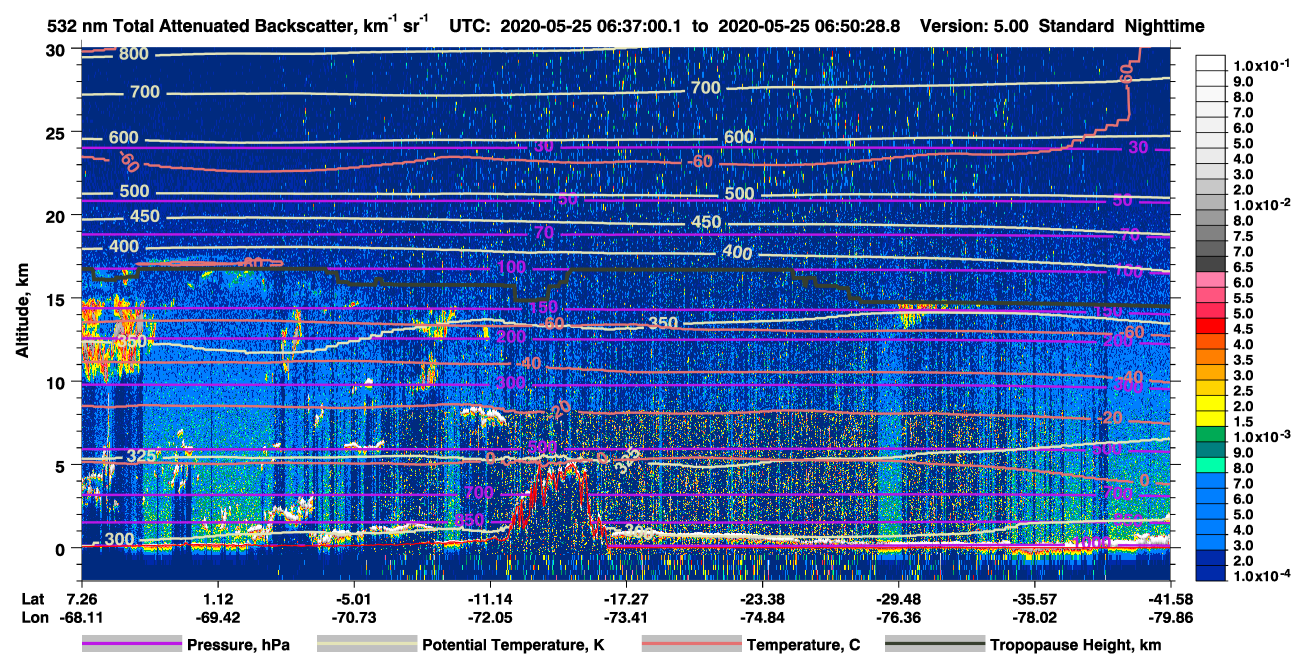Screen dimensions: 1300x667
Task: Click colorbar label '1.0x10-1' at top
Action: click(1260, 65)
